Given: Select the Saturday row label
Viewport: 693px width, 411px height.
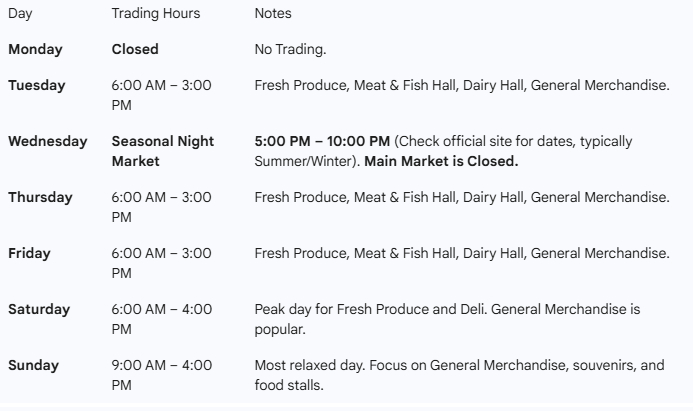Looking at the screenshot, I should point(39,309).
